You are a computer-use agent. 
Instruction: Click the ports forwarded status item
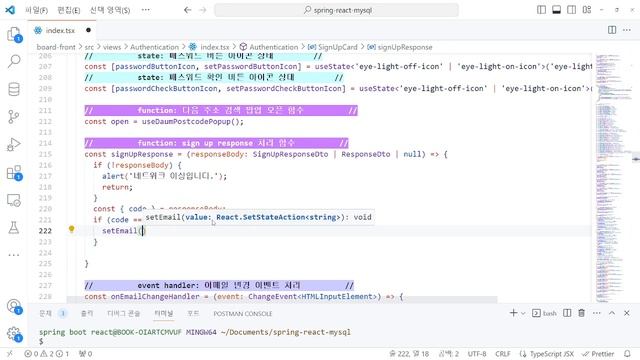(85, 354)
